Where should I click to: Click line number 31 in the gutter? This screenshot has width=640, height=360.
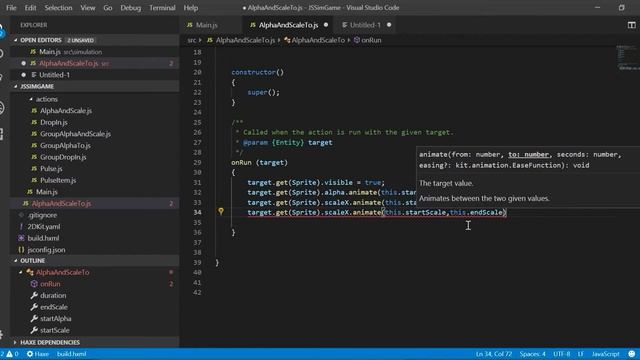coord(197,182)
